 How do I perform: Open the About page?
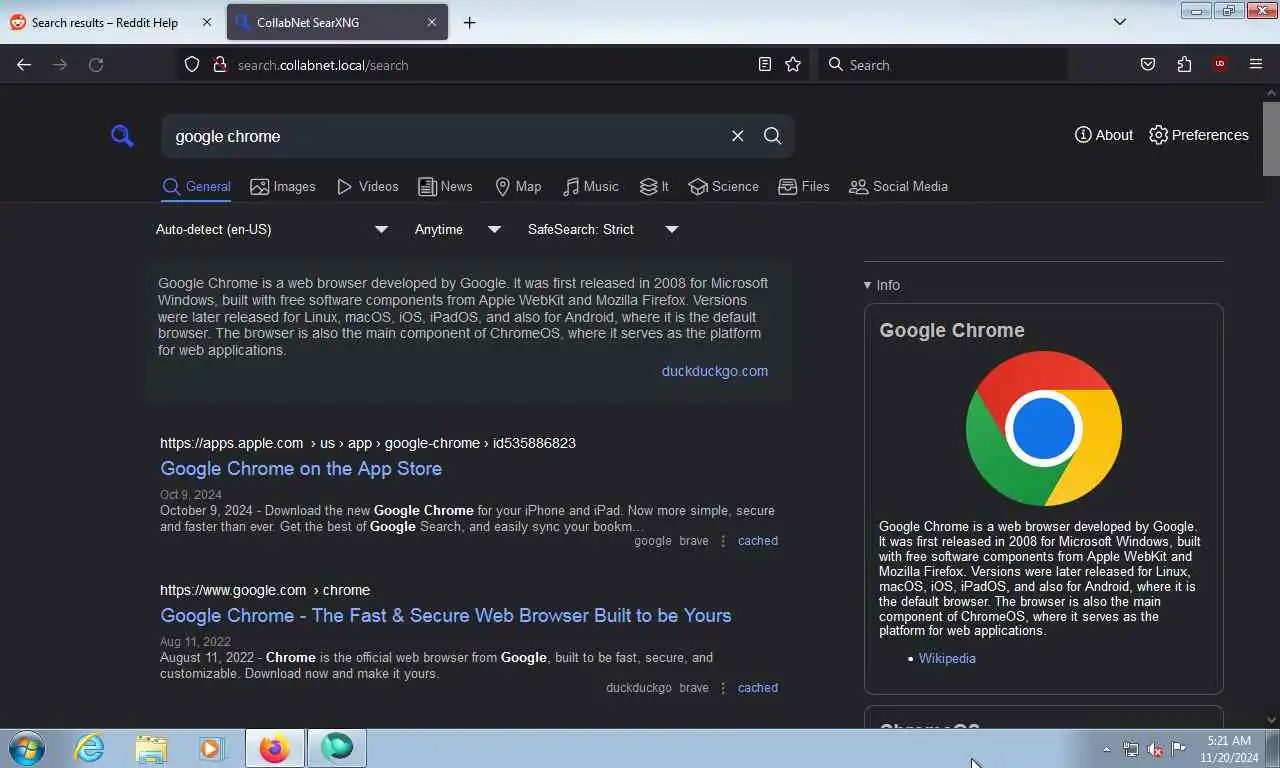click(x=1104, y=135)
